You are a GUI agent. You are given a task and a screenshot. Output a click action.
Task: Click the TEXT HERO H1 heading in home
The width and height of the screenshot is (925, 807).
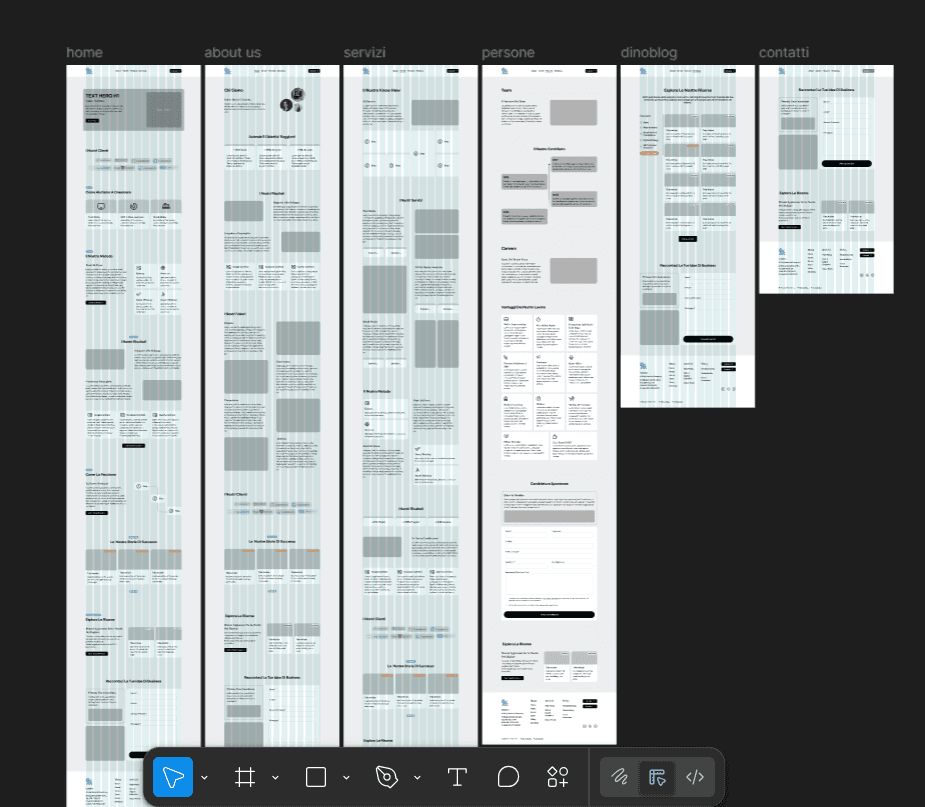point(103,96)
